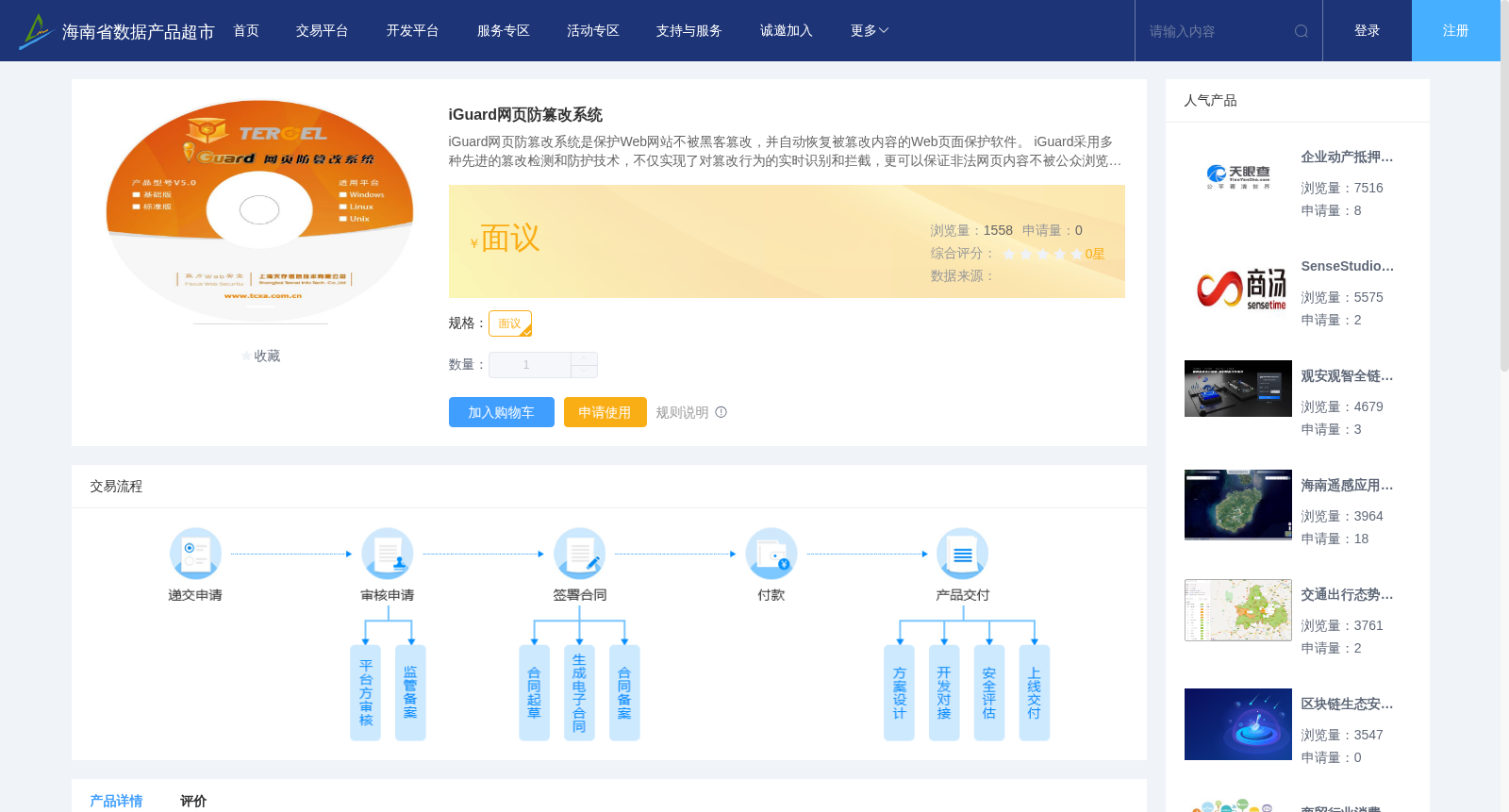Click the 产品交付 step icon
This screenshot has width=1509, height=812.
(963, 554)
